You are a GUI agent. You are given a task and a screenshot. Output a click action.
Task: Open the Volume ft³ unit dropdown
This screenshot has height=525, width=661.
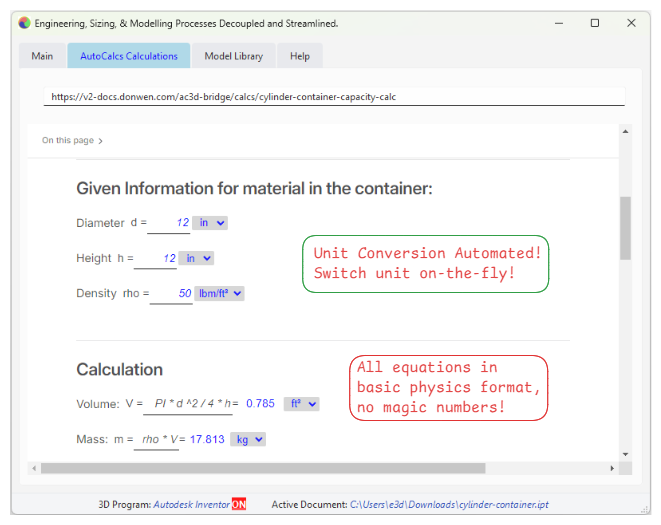click(301, 404)
